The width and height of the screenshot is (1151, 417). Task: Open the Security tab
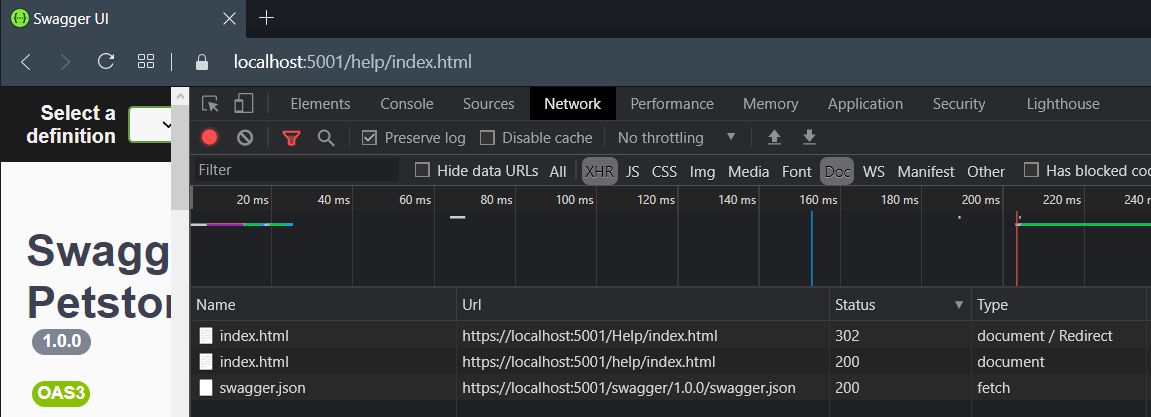click(959, 104)
